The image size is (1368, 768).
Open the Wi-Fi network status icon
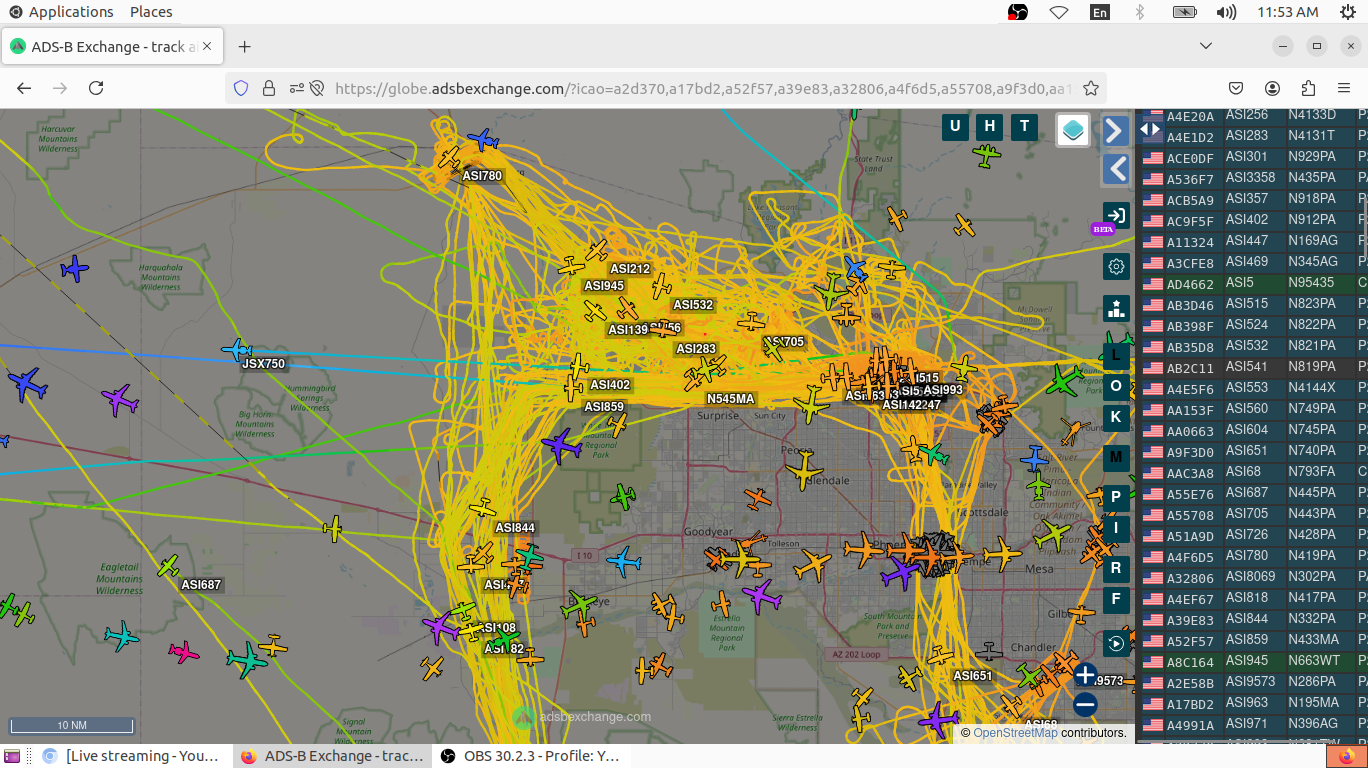[x=1059, y=12]
